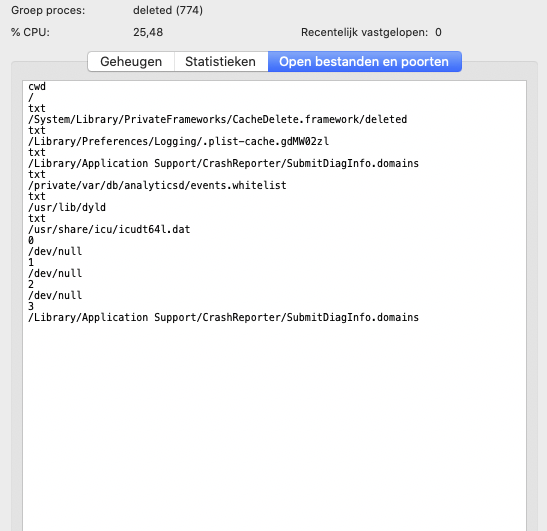Click the /dev/null line under descriptor 0

pyautogui.click(x=55, y=251)
